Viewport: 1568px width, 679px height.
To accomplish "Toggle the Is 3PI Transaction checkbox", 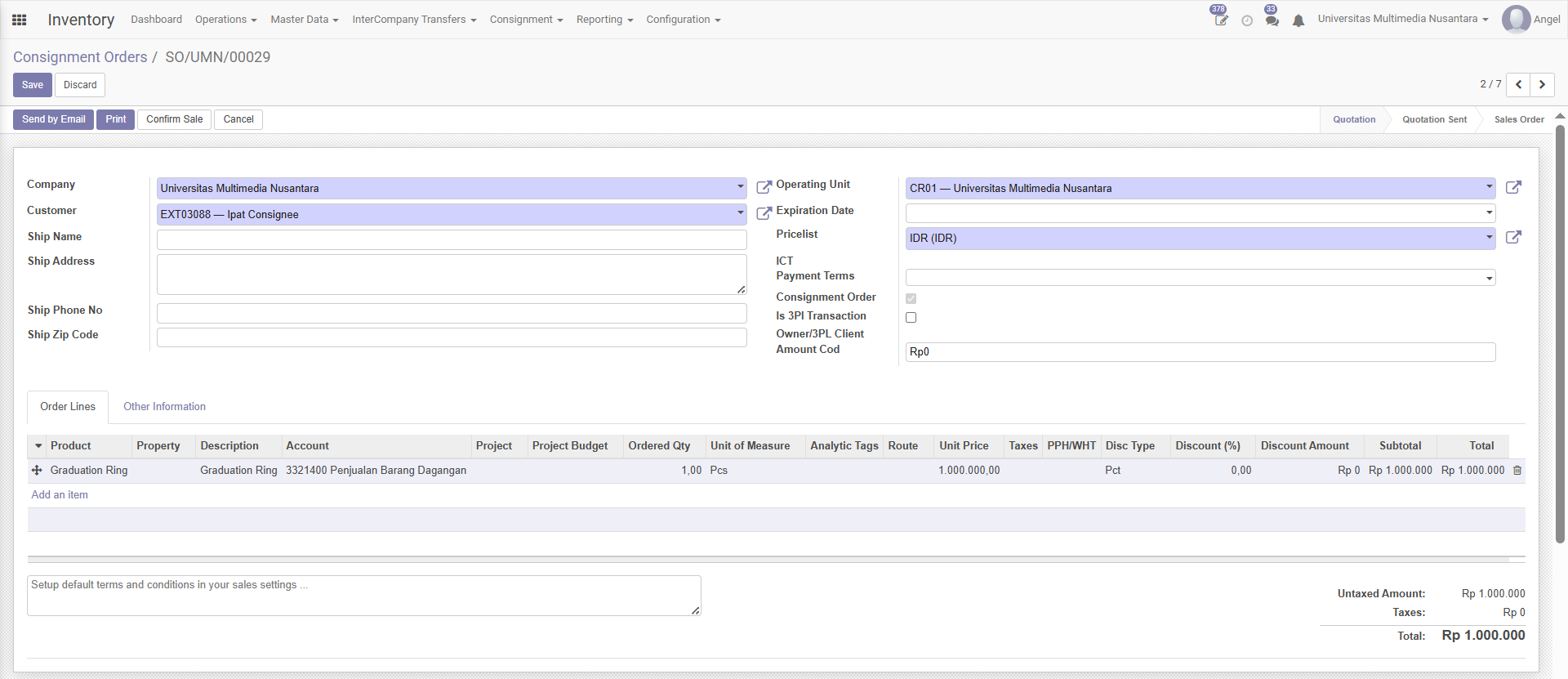I will (x=911, y=317).
